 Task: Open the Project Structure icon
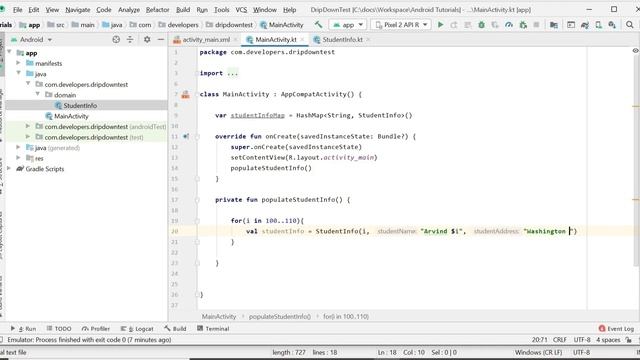tap(554, 24)
